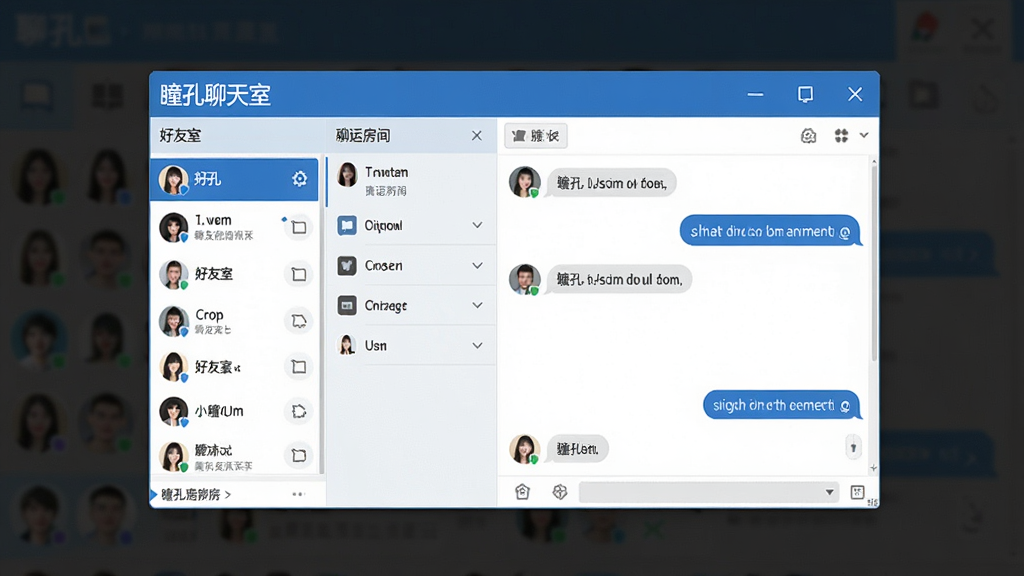
Task: Click the female avatar of first chat message
Action: [x=524, y=182]
